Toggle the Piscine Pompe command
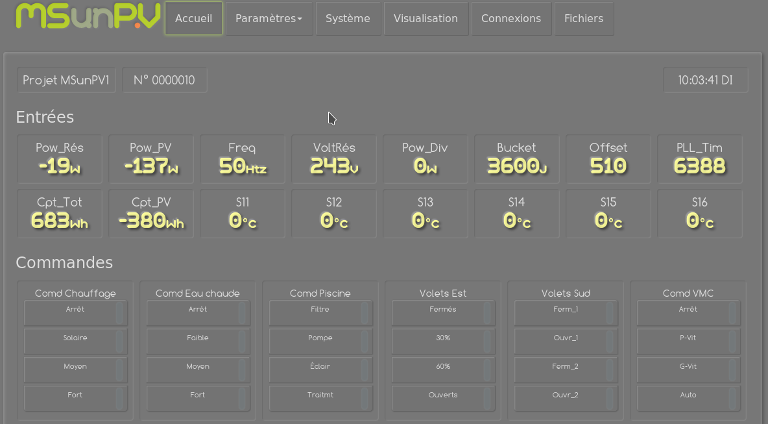This screenshot has width=768, height=424. pyautogui.click(x=320, y=338)
